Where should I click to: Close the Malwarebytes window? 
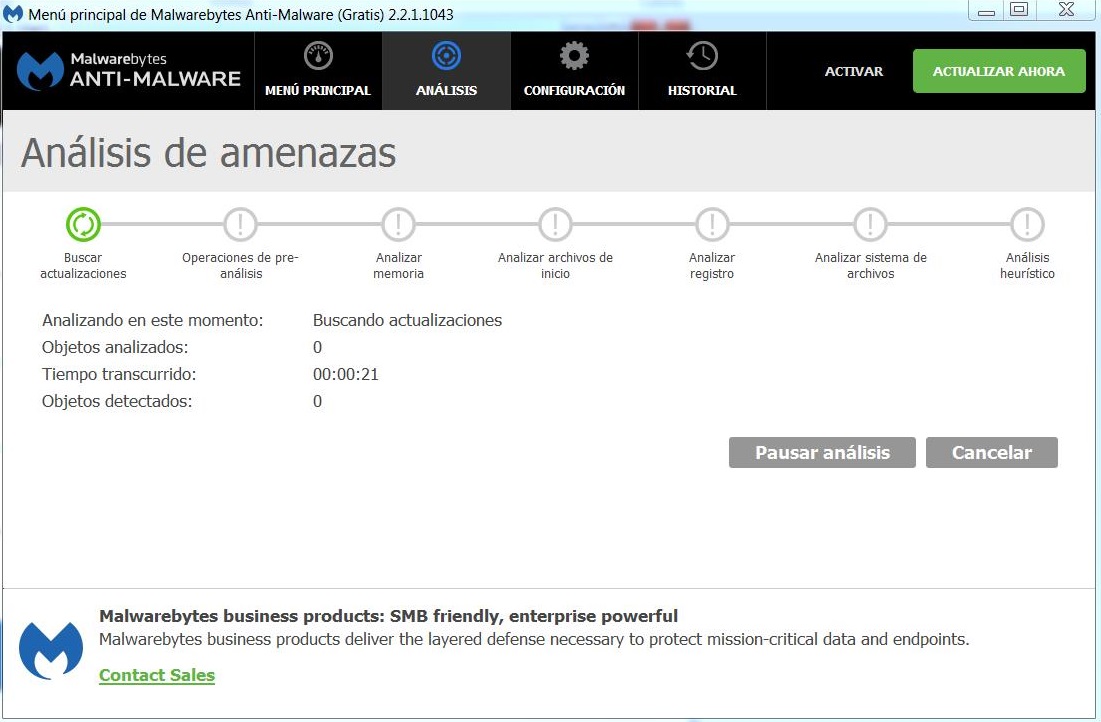point(1067,10)
